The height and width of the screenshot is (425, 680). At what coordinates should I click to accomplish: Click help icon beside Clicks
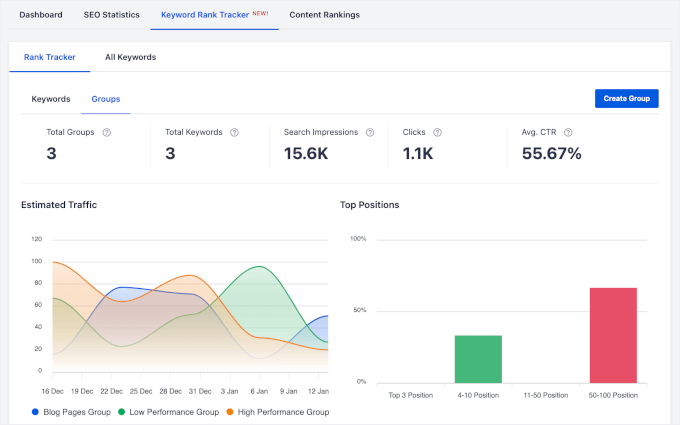coord(438,132)
